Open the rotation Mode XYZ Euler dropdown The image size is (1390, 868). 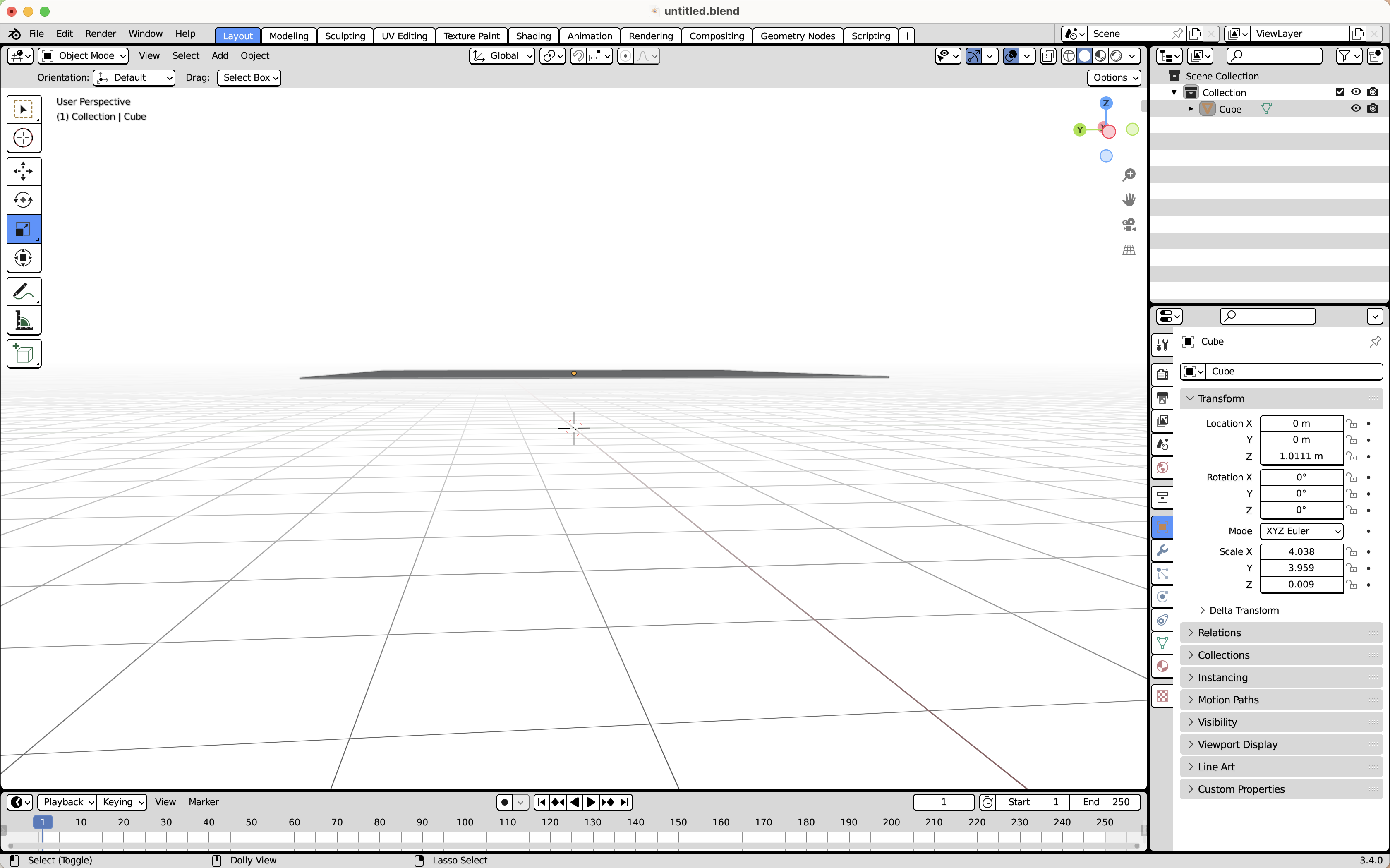coord(1301,531)
